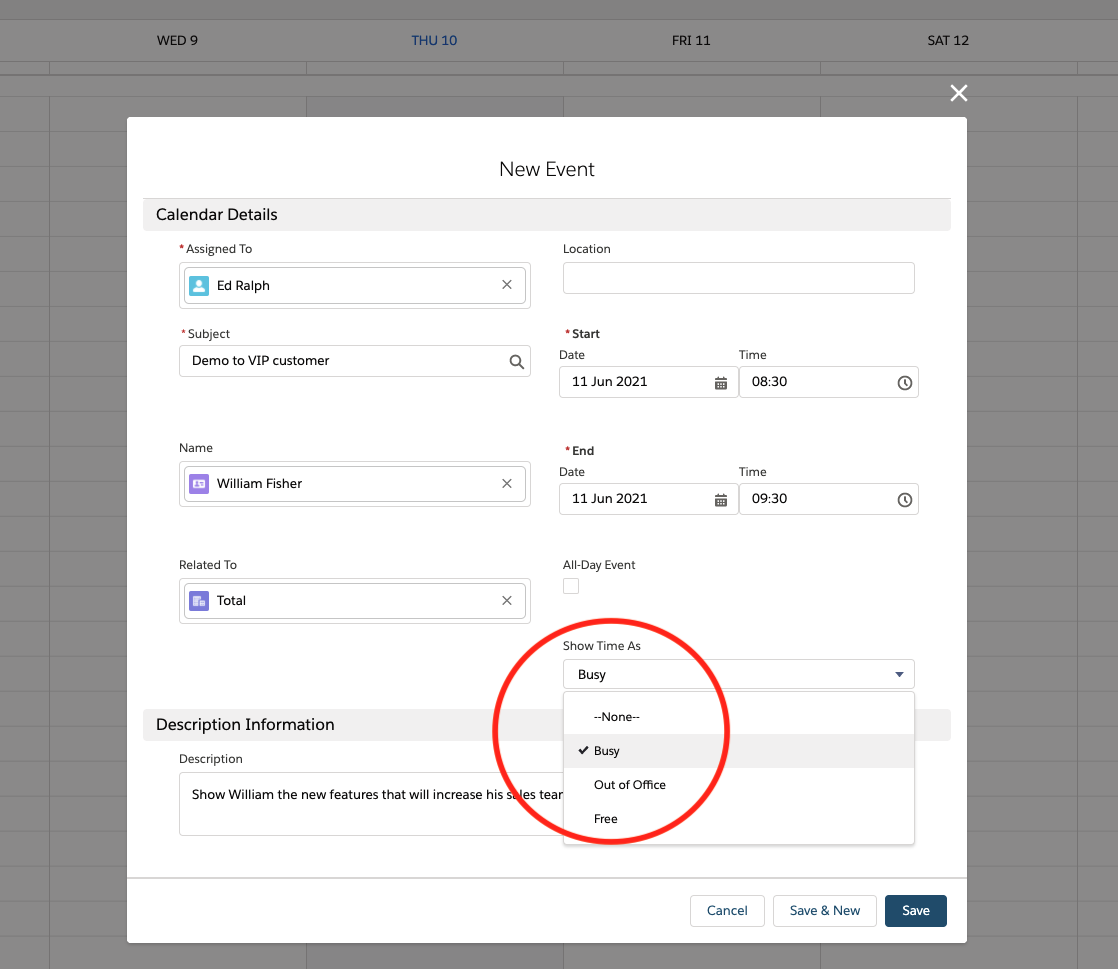
Task: Click the Location input field
Action: tap(738, 278)
